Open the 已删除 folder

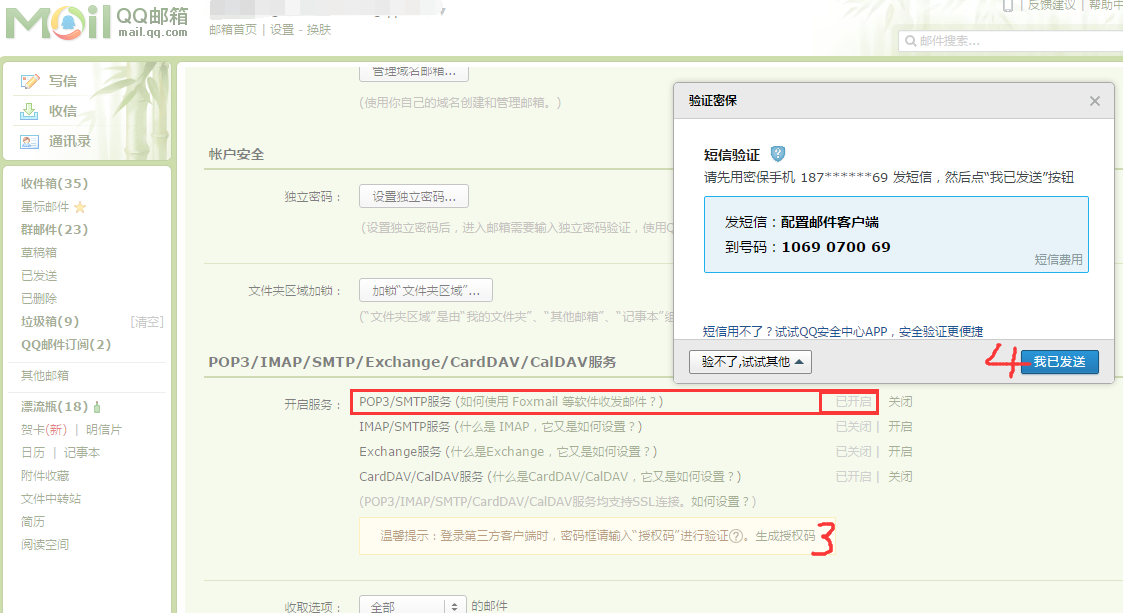point(39,299)
